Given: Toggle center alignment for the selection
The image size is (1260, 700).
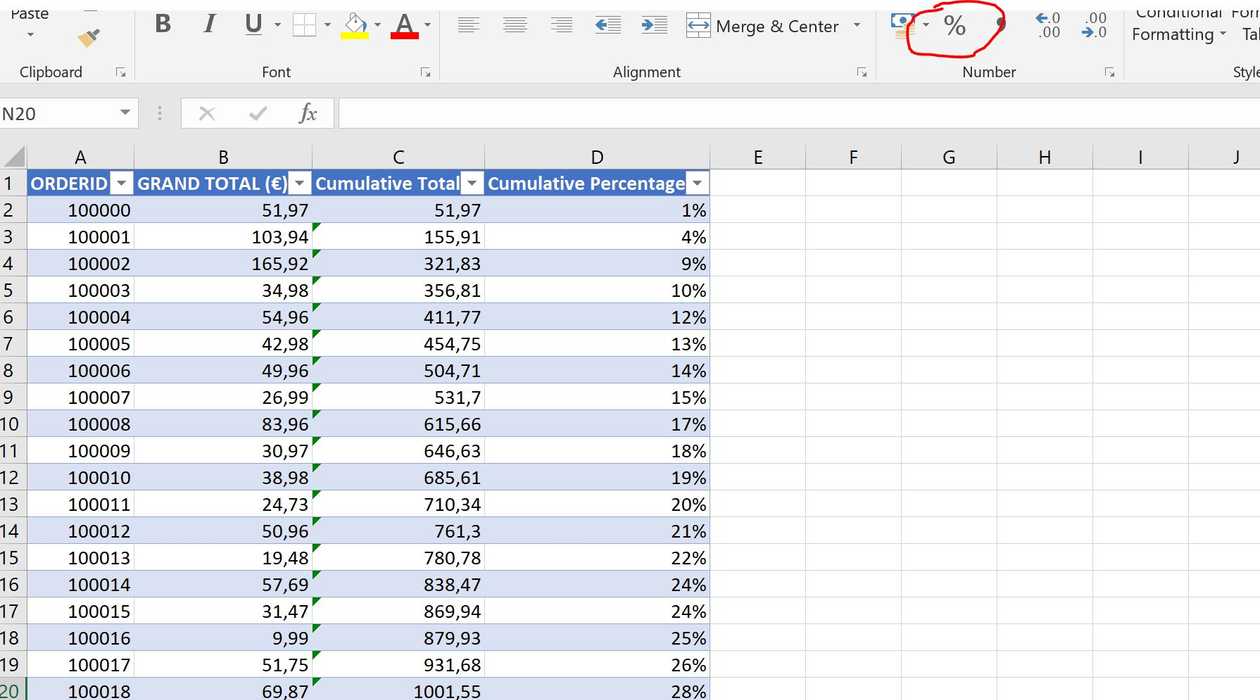Looking at the screenshot, I should (x=514, y=25).
